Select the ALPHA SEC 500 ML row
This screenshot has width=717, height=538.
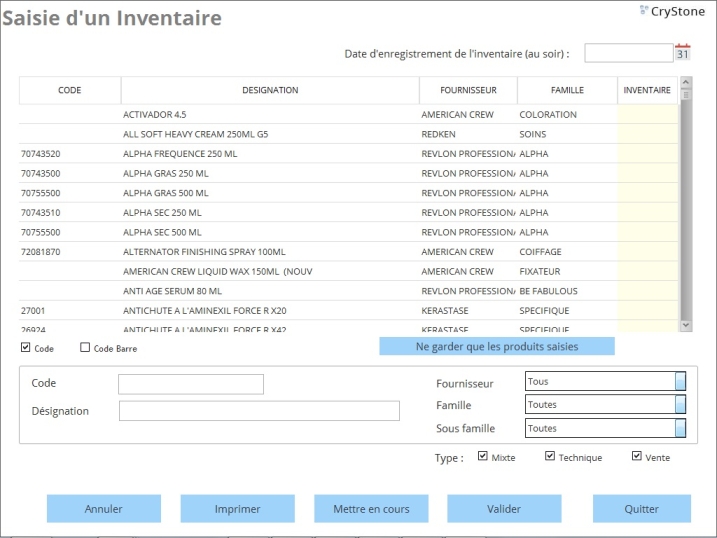[x=348, y=232]
